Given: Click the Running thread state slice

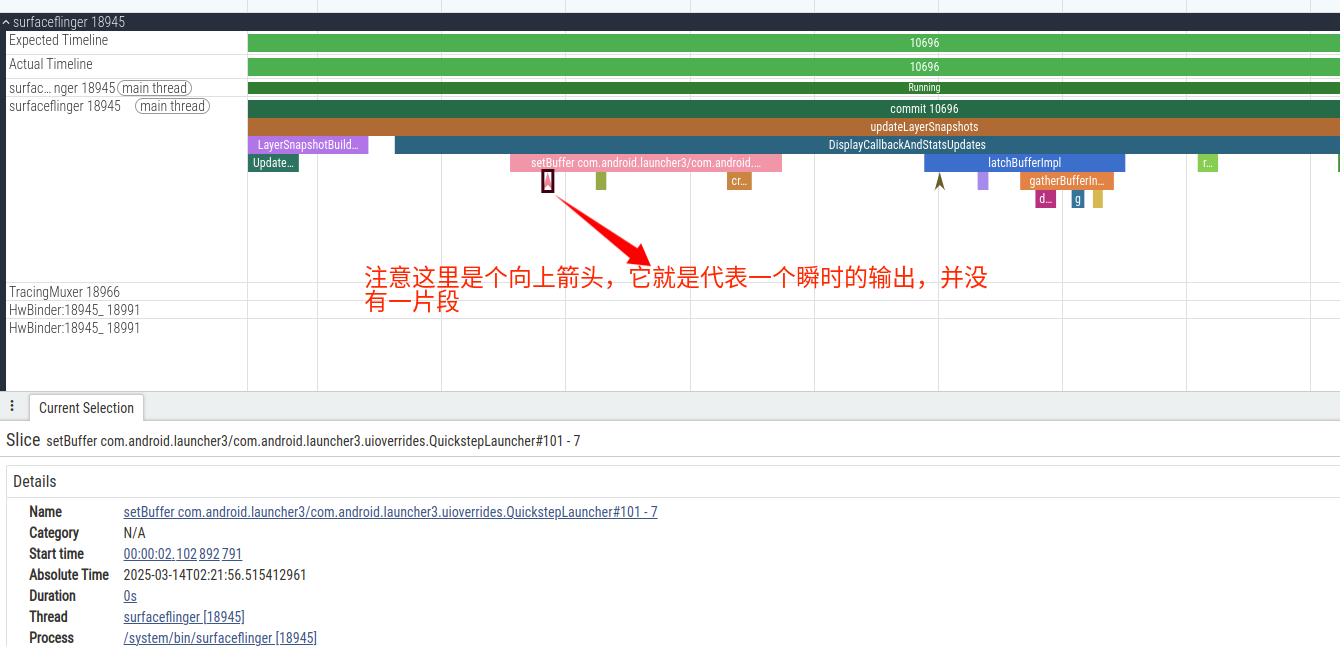Looking at the screenshot, I should pos(794,88).
